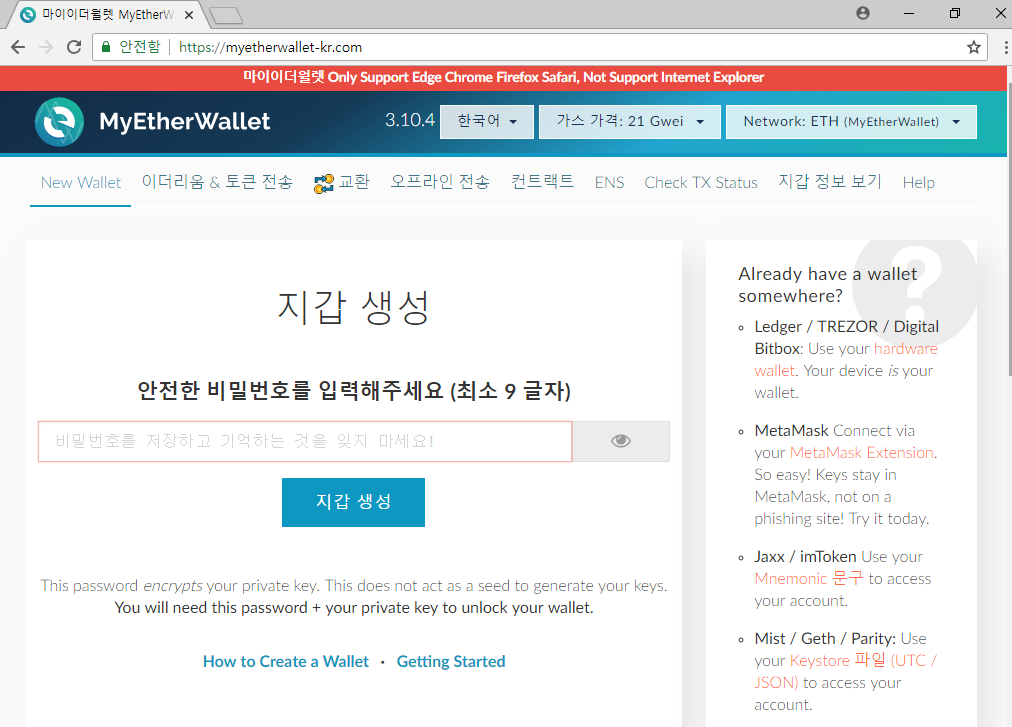Click the 3.10.4 version text

pyautogui.click(x=410, y=120)
